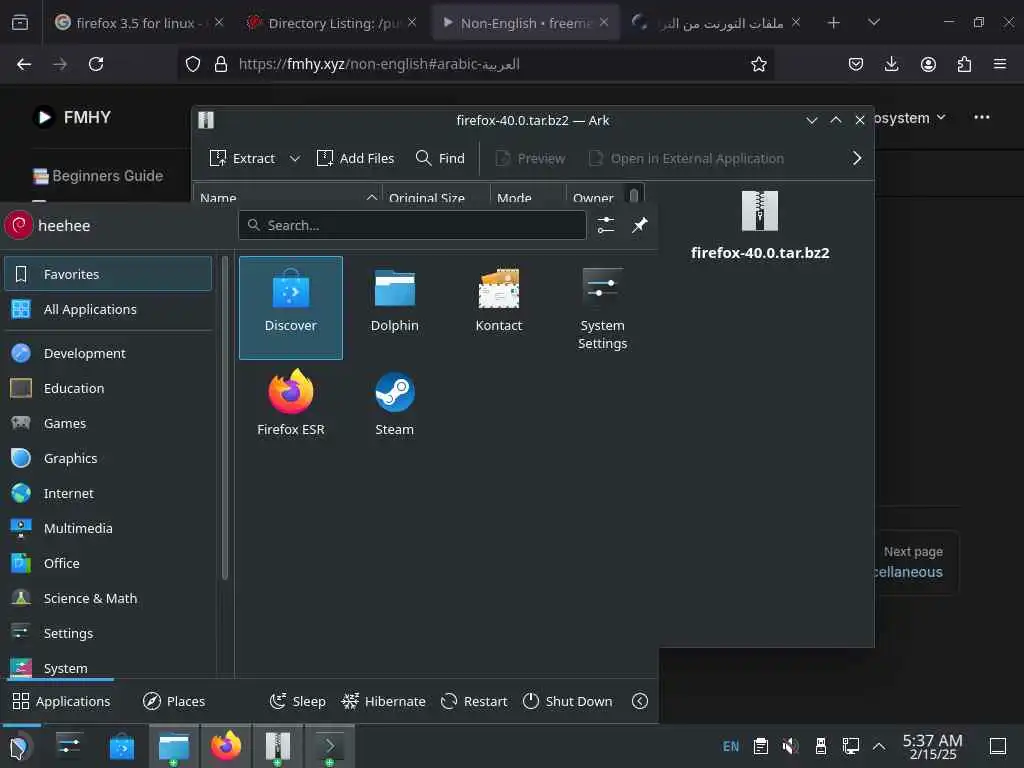Click the Firefox back arrow
Viewport: 1024px width, 768px height.
point(24,64)
